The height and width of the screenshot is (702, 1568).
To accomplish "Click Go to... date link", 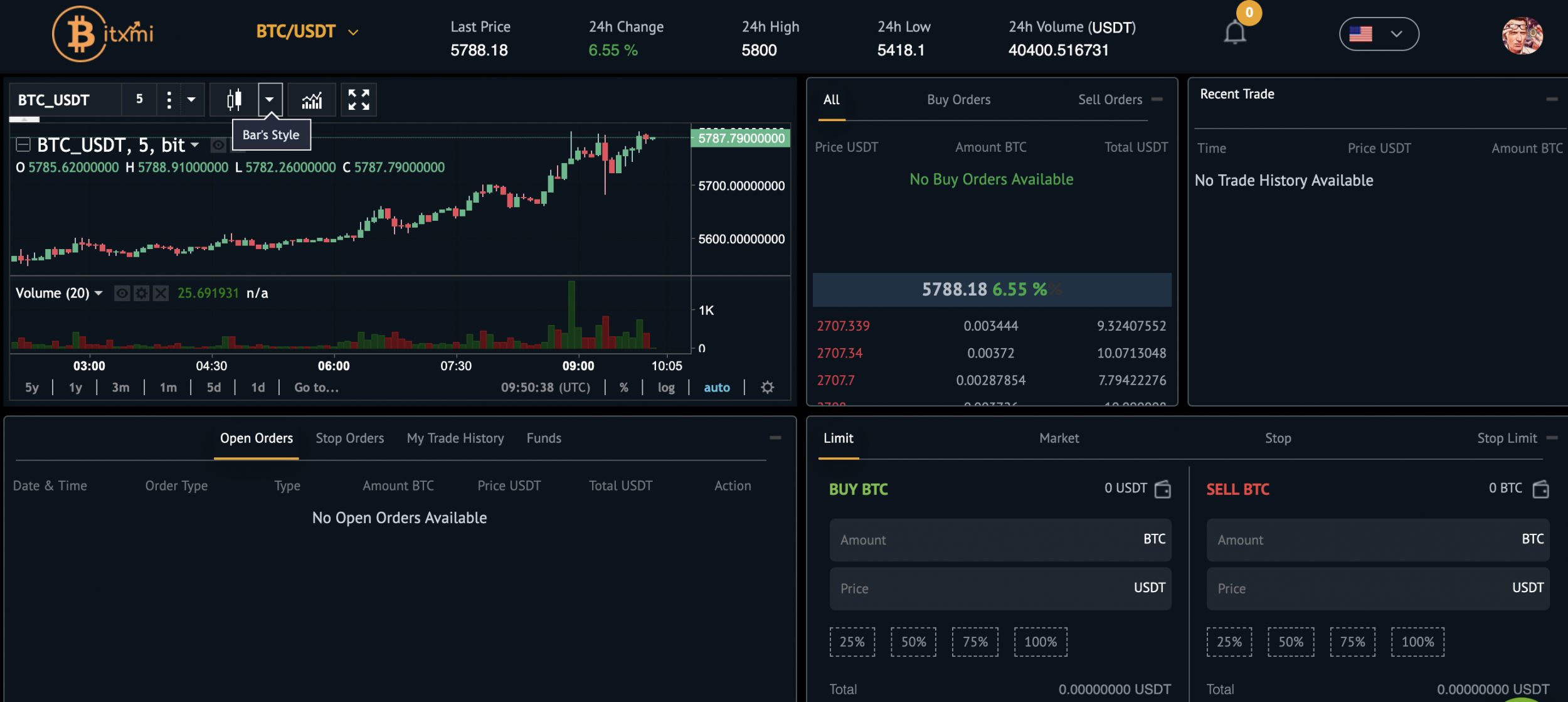I will [x=317, y=388].
